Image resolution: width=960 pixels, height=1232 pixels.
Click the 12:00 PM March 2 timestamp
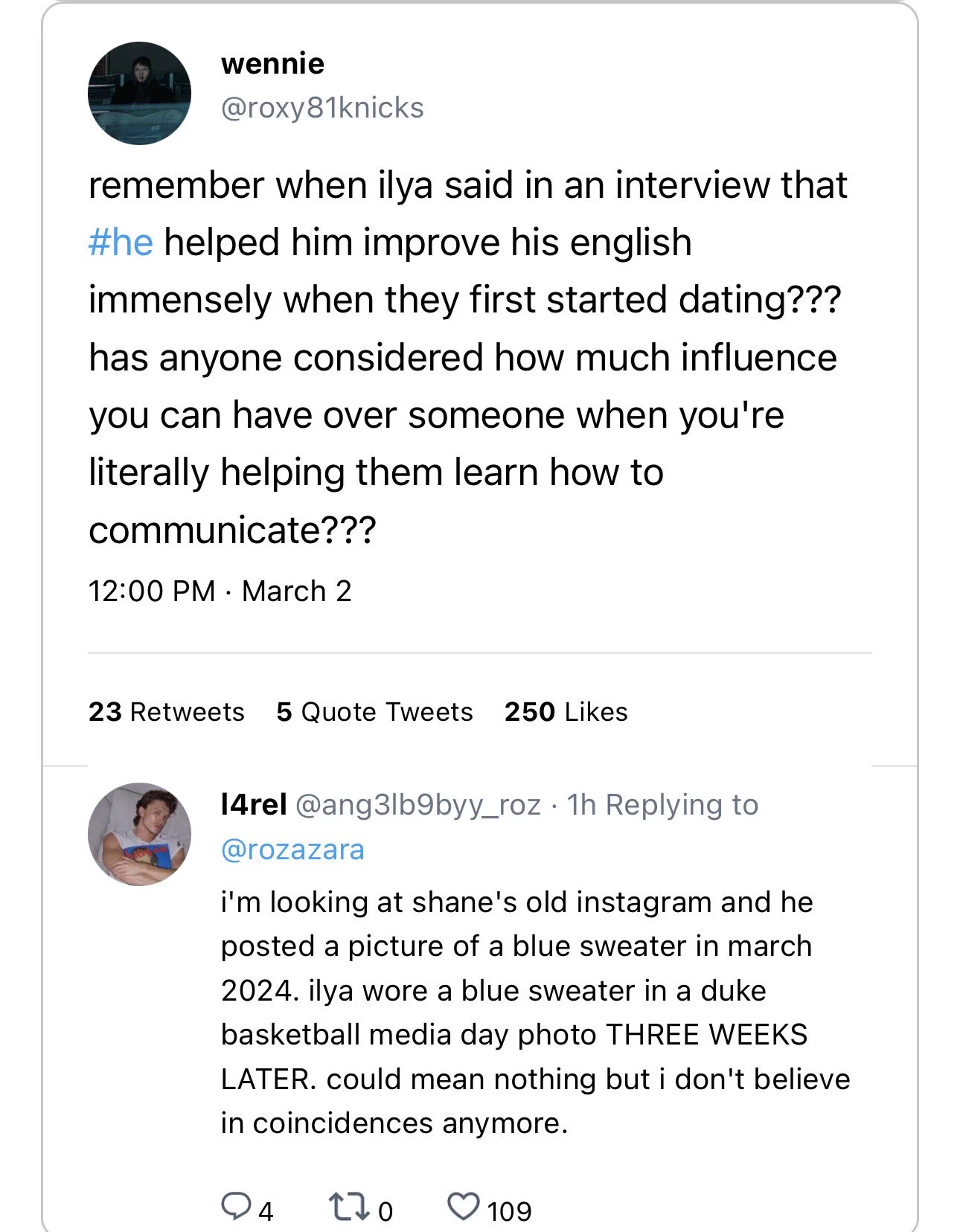220,591
